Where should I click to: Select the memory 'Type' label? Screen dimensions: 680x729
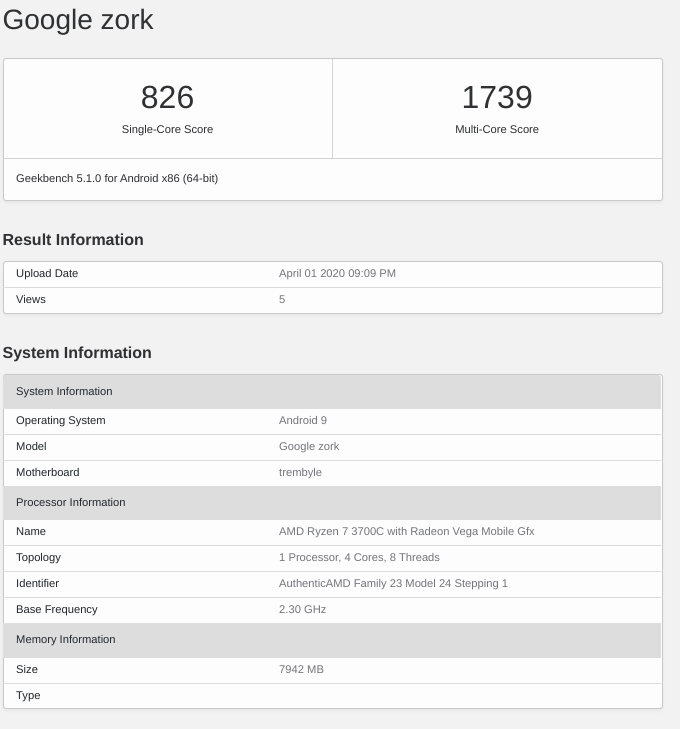28,696
